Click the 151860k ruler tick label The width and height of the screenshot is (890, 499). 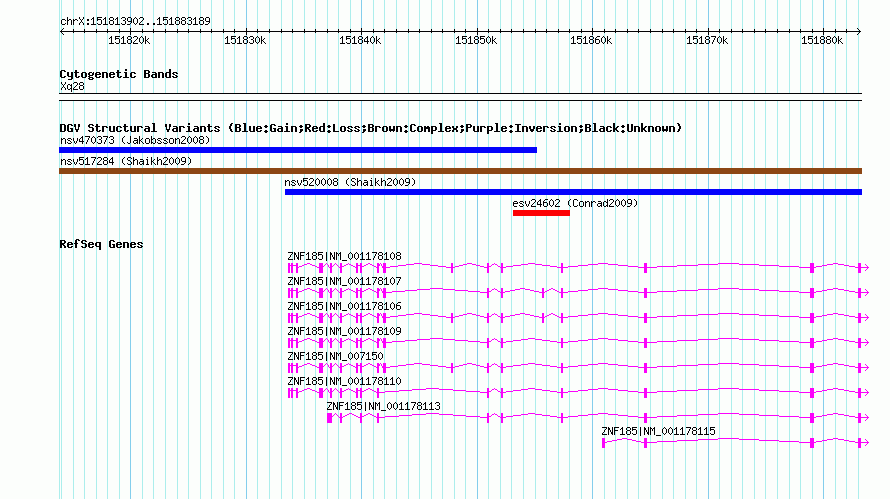click(x=591, y=40)
